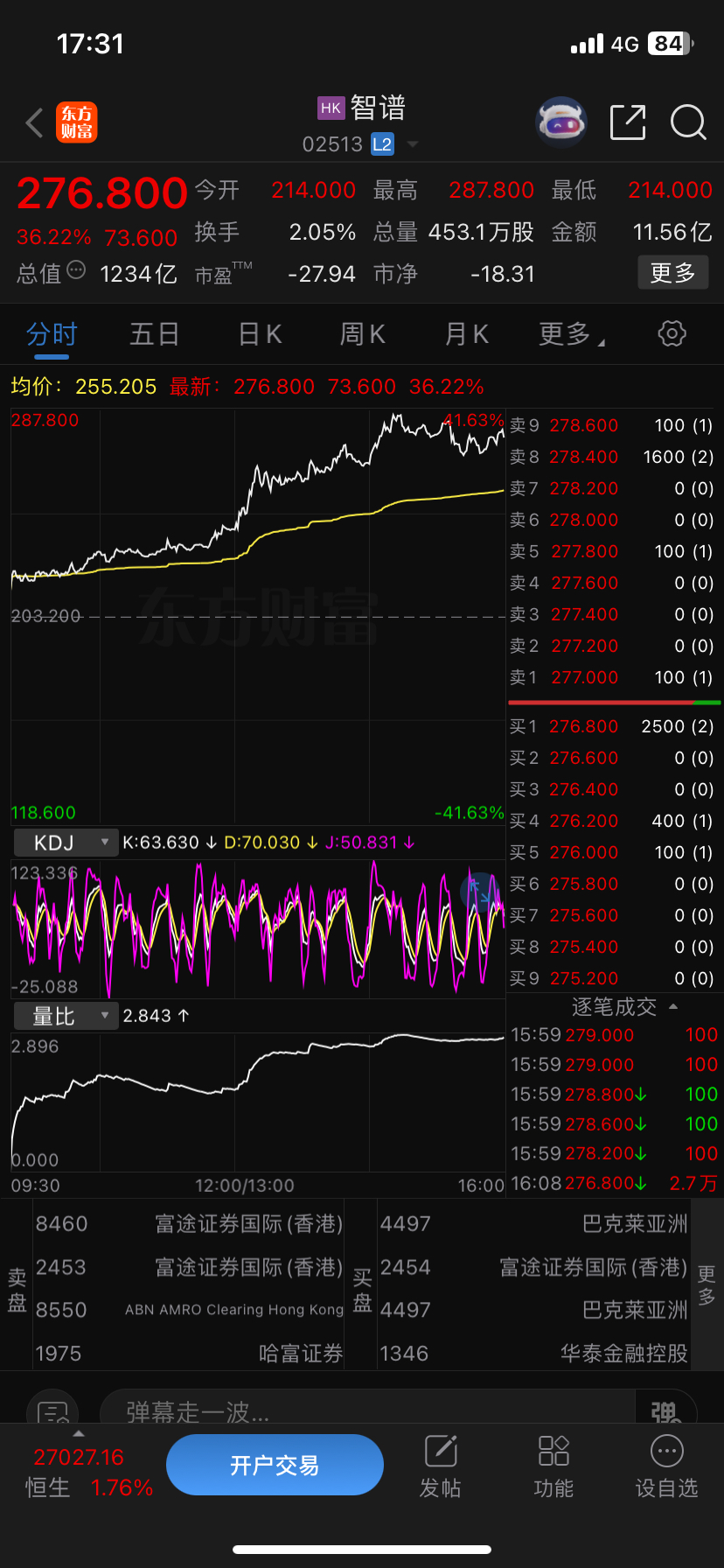Tap the 智谱 stock title

[x=378, y=108]
